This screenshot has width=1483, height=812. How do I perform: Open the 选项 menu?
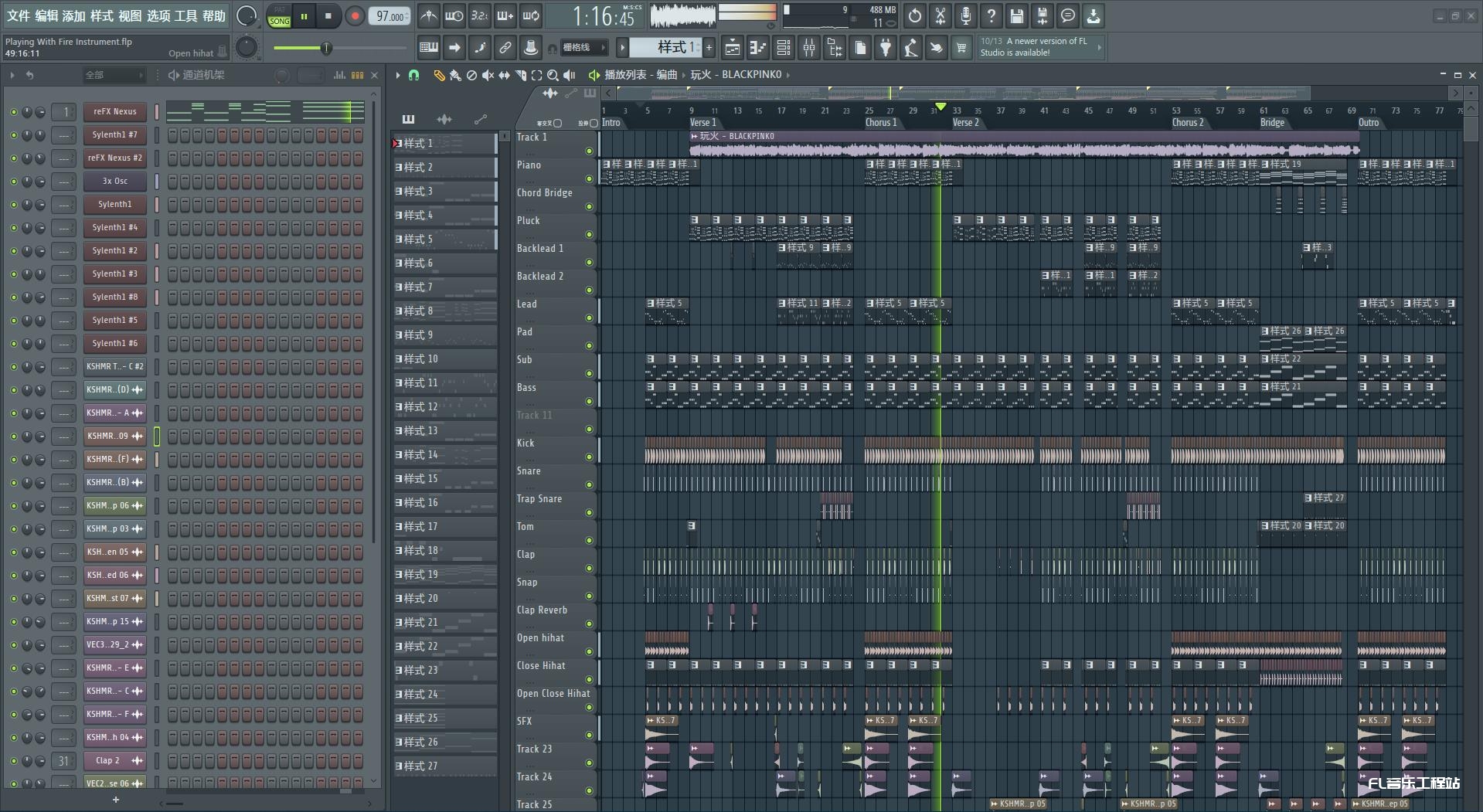click(158, 15)
